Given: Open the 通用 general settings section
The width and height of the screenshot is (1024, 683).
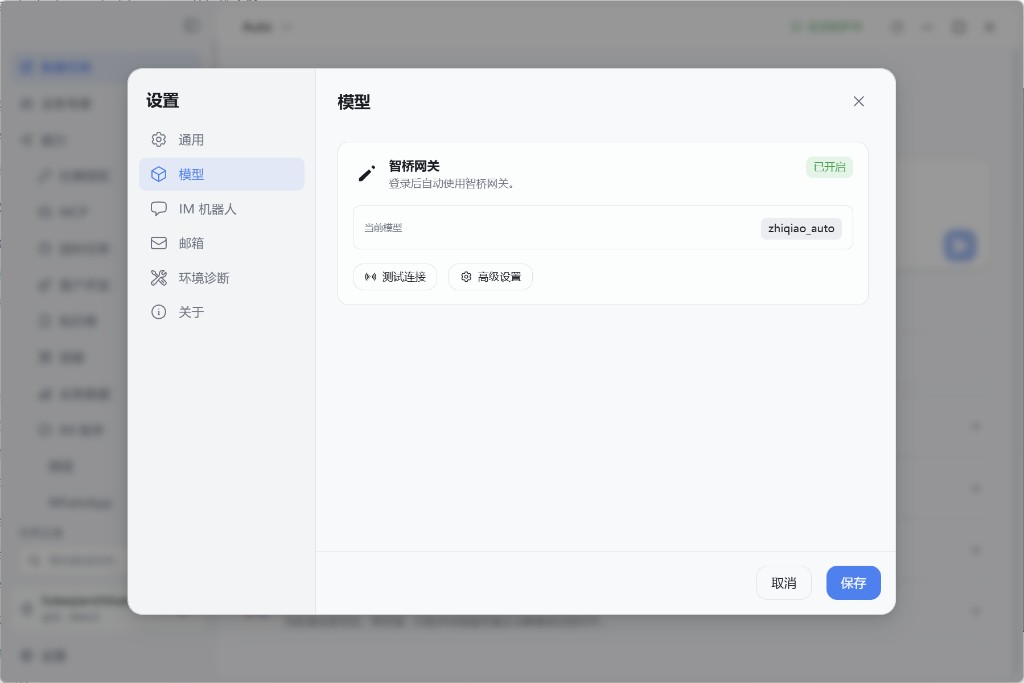Looking at the screenshot, I should [221, 140].
